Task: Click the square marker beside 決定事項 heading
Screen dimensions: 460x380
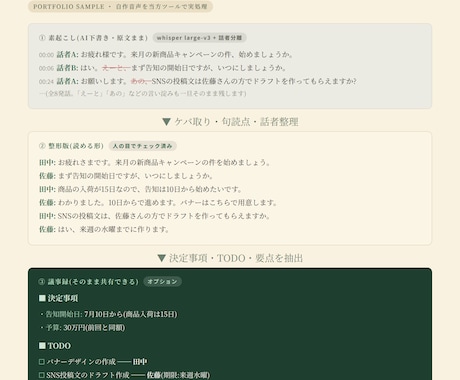Action: pyautogui.click(x=42, y=298)
